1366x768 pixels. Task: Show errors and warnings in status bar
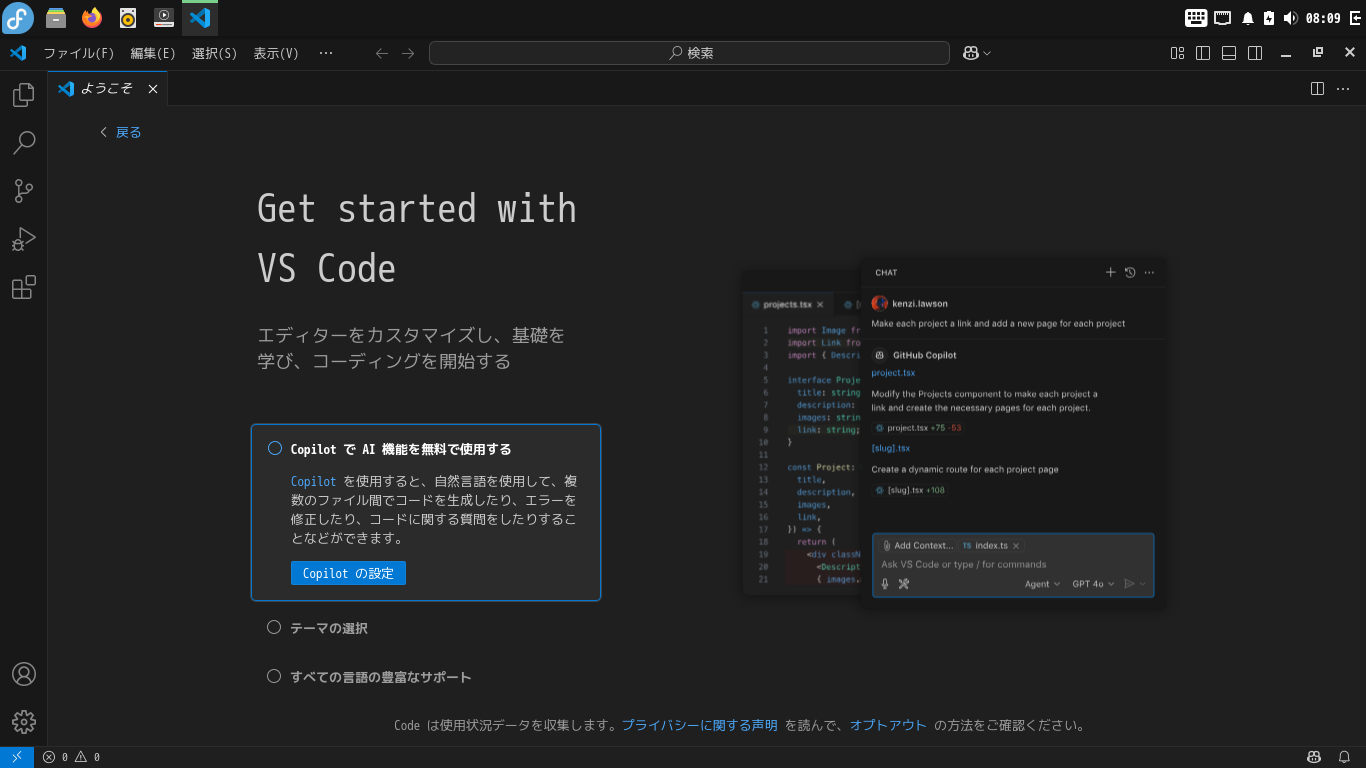(71, 757)
